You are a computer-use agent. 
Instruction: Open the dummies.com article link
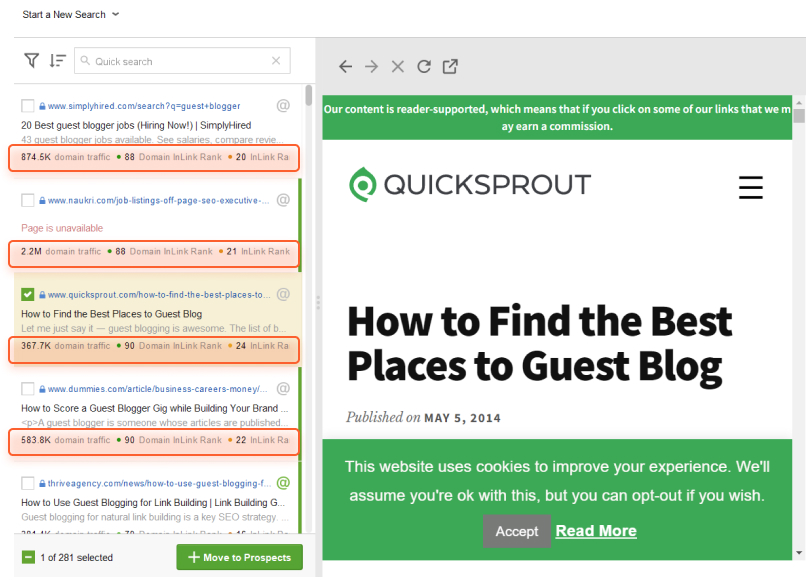(x=157, y=389)
